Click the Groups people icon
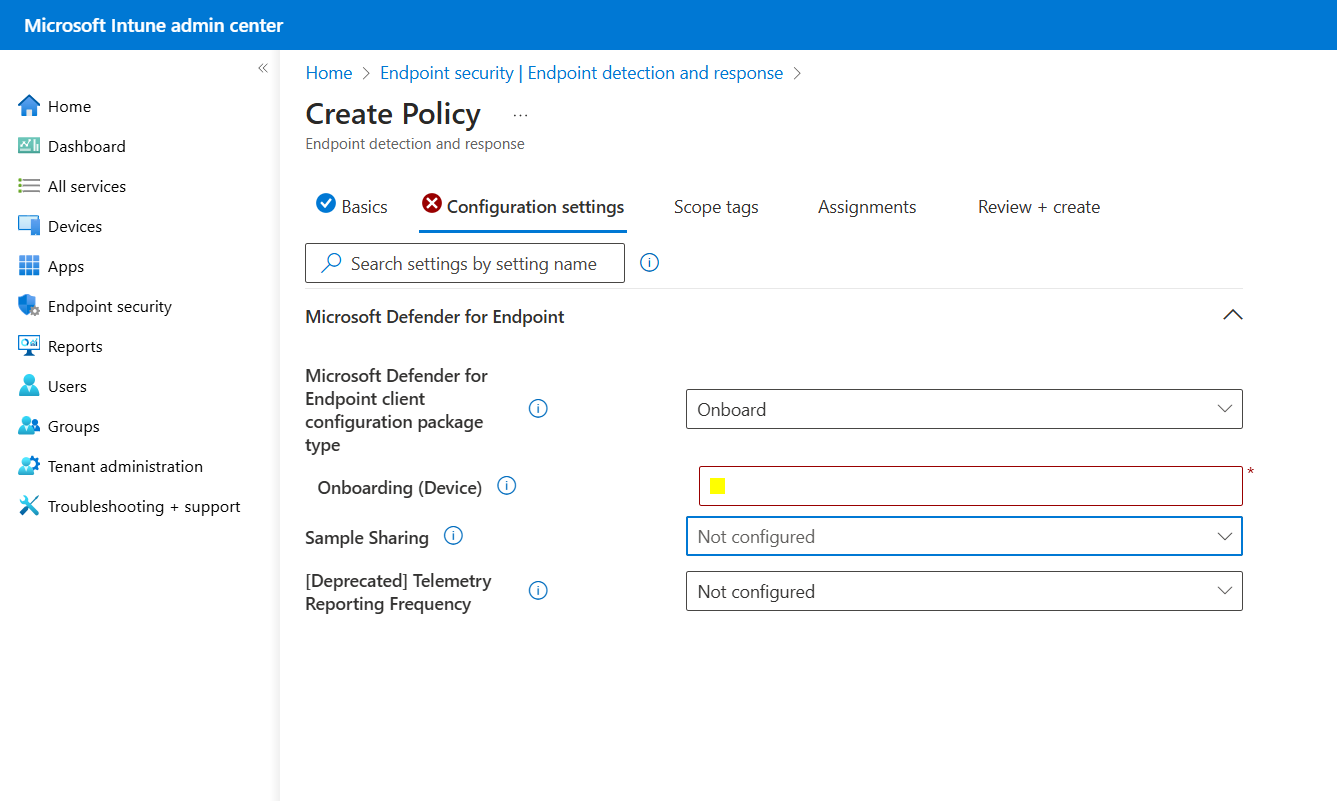The height and width of the screenshot is (801, 1337). pyautogui.click(x=29, y=426)
